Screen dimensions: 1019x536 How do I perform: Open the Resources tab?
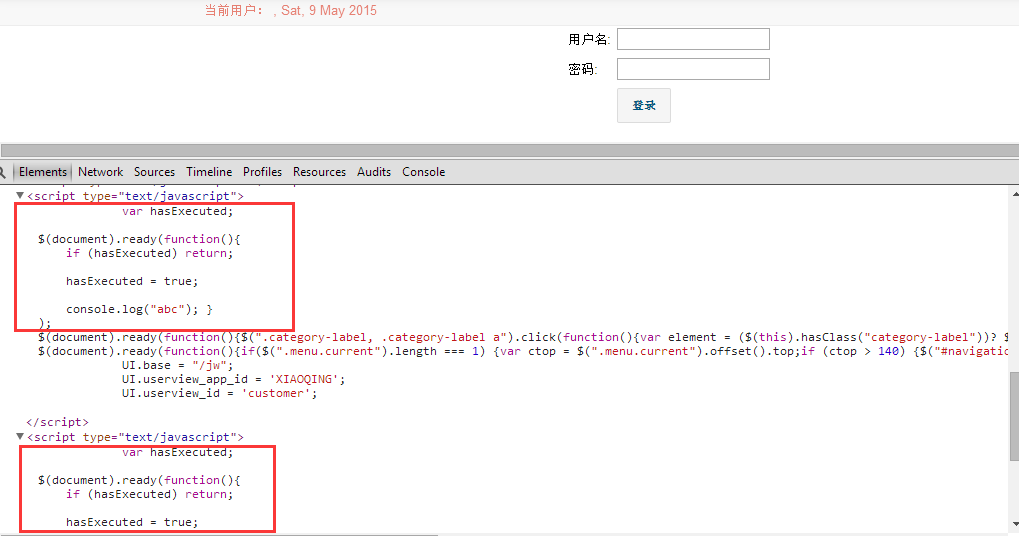[319, 172]
